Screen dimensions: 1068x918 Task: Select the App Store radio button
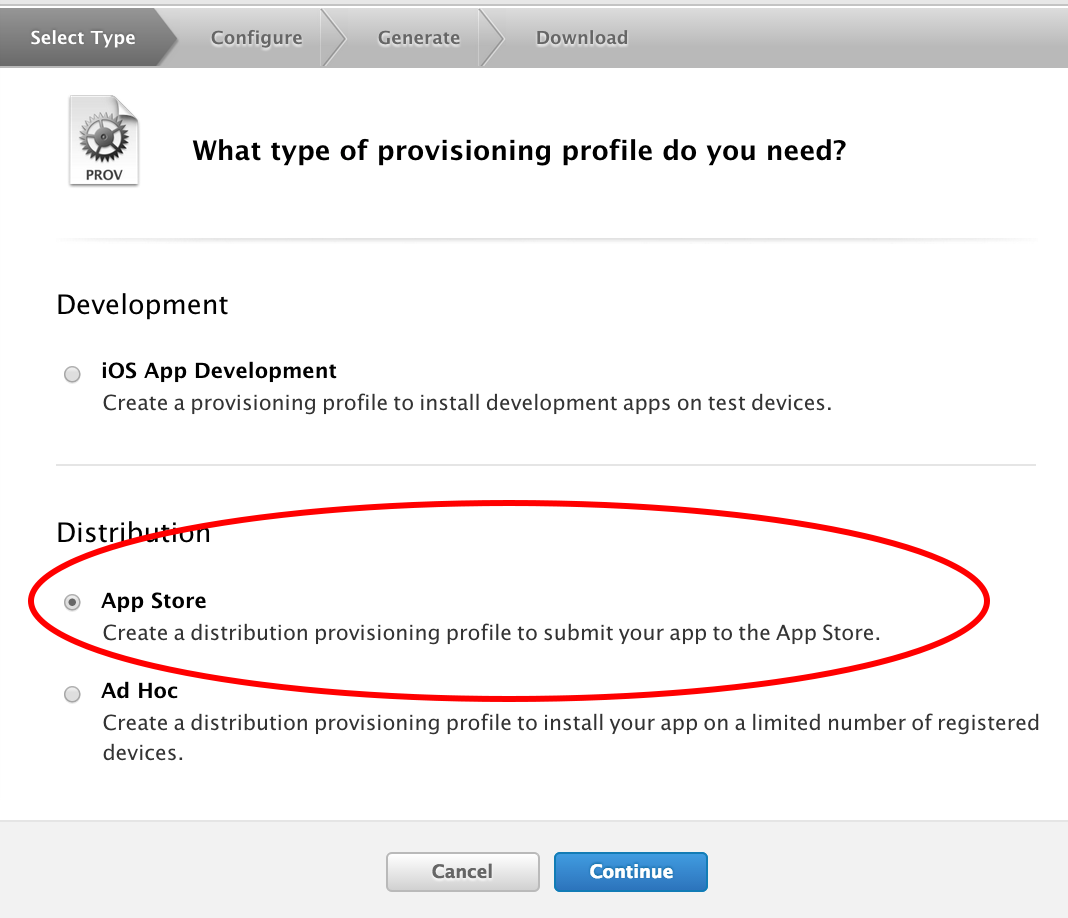coord(72,602)
